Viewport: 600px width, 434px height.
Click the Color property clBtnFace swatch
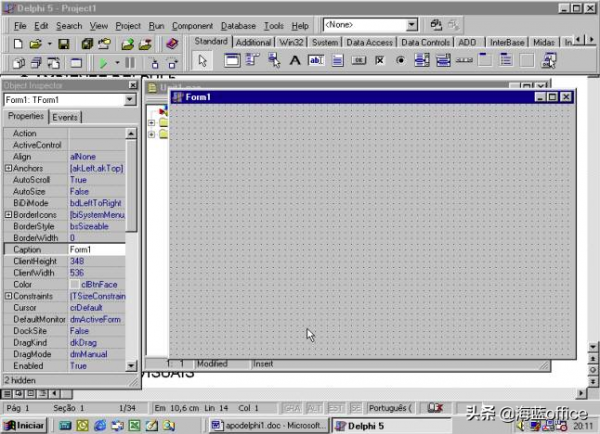click(75, 285)
